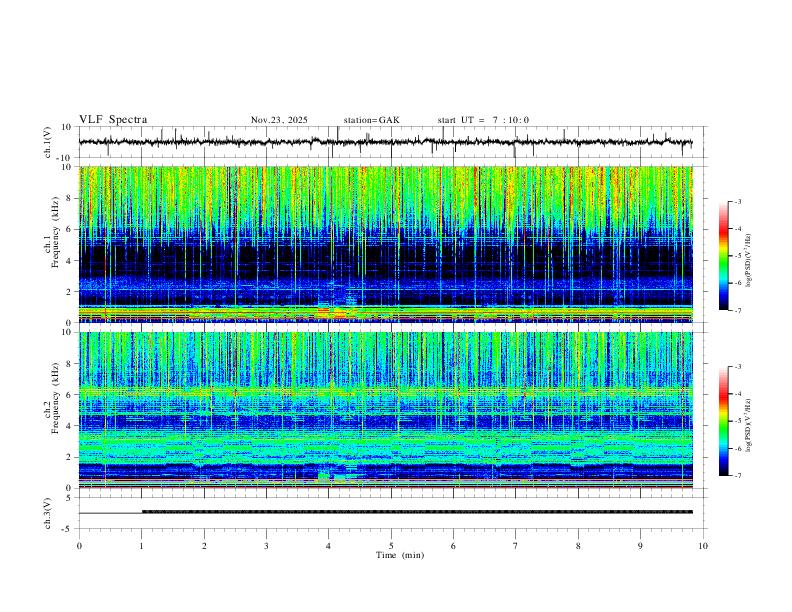Click the ch.1 voltage waveform trace
The height and width of the screenshot is (612, 792).
[385, 142]
